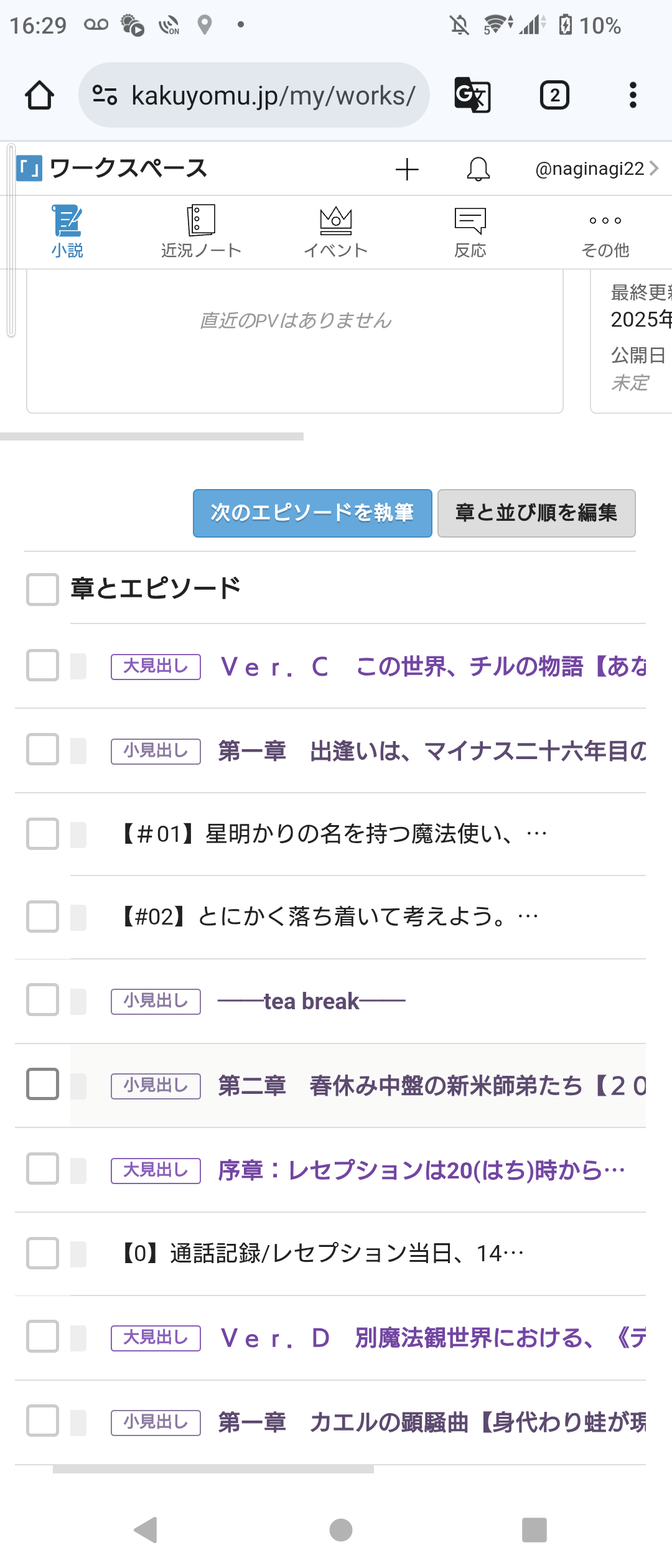Expand the その他 more options menu
The image size is (672, 1568).
pos(605,232)
